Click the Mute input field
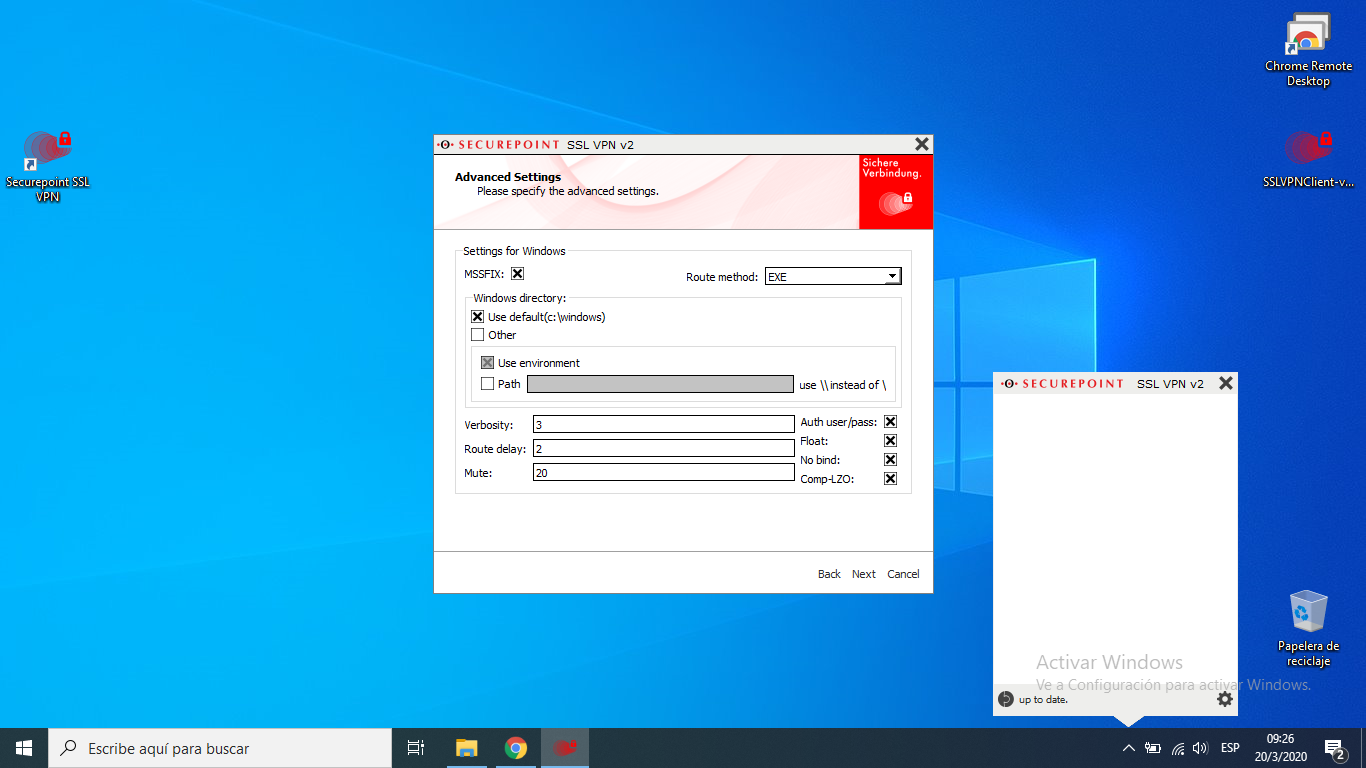The image size is (1366, 768). pyautogui.click(x=663, y=472)
